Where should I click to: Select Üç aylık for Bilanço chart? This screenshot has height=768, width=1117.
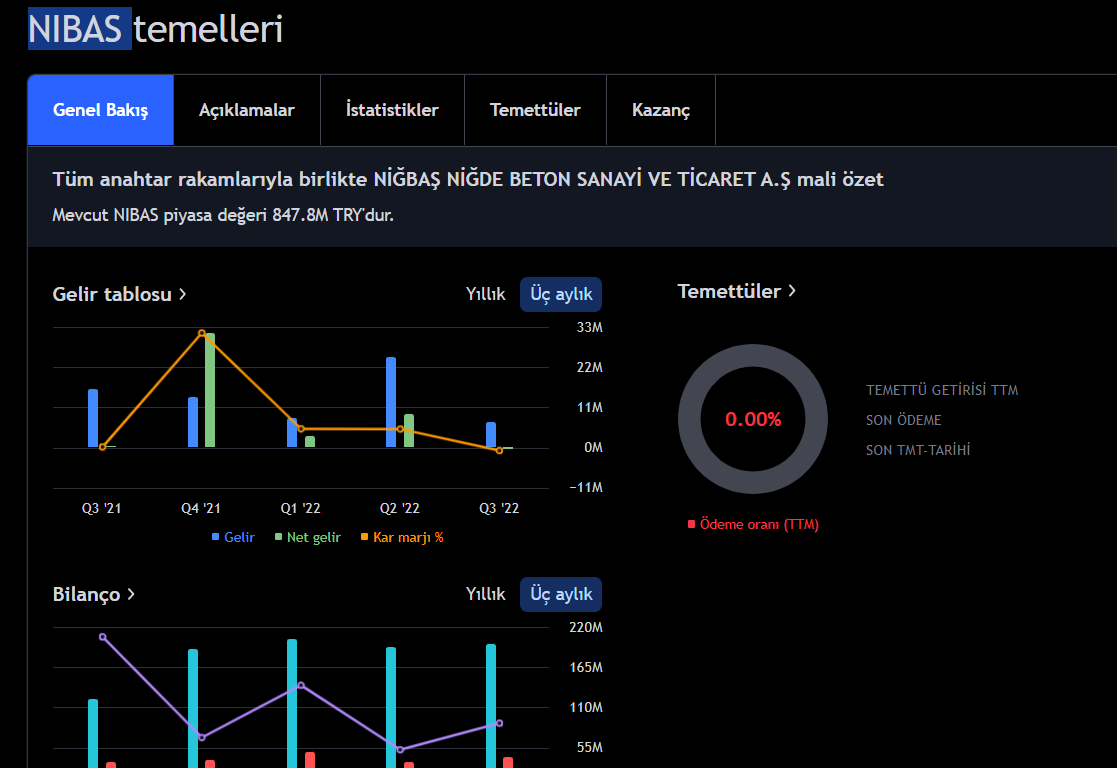coord(561,594)
